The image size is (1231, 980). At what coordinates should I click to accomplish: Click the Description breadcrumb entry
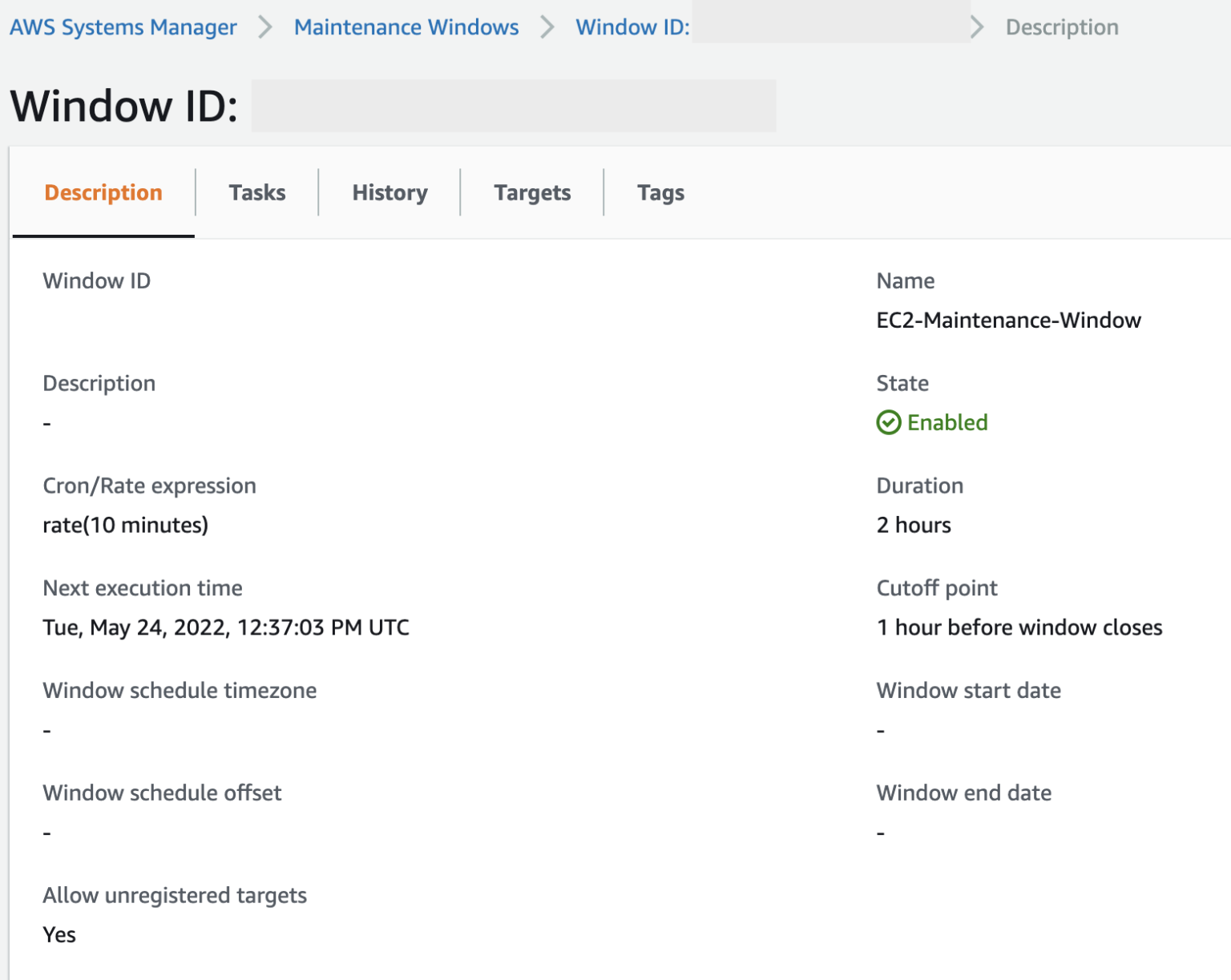(x=1061, y=26)
